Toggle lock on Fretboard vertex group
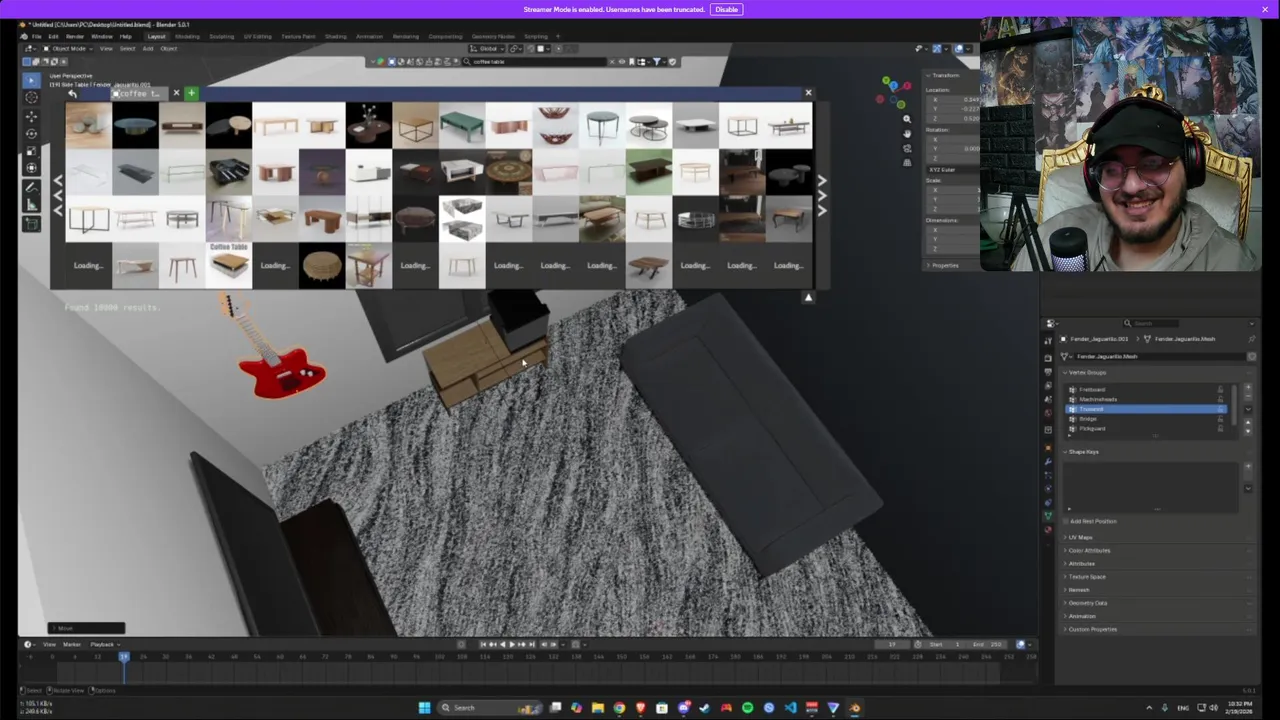This screenshot has width=1280, height=720. 1220,389
